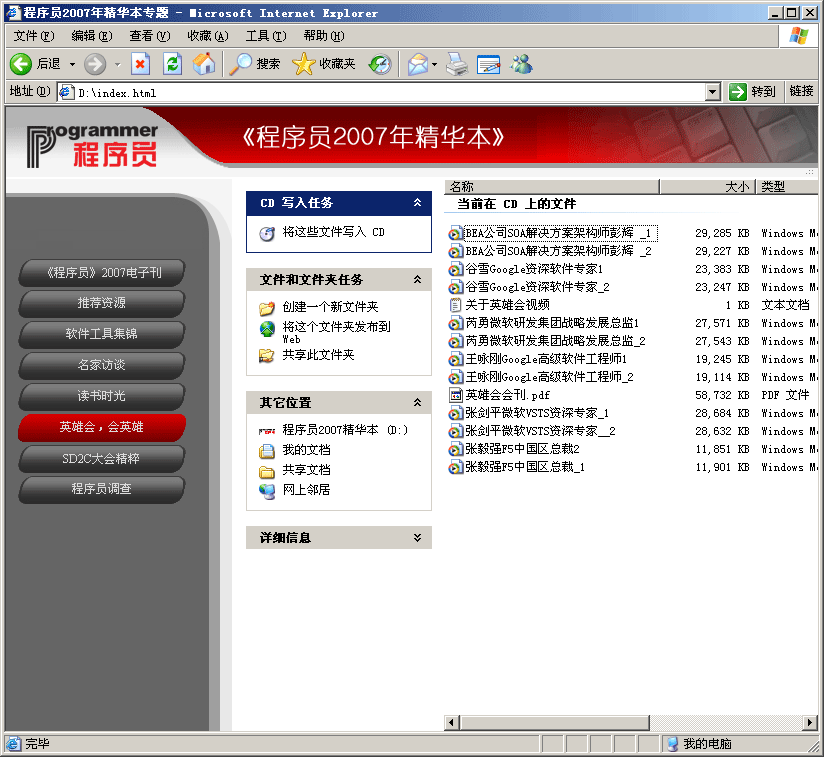Click the Stop loading toolbar icon

point(140,64)
